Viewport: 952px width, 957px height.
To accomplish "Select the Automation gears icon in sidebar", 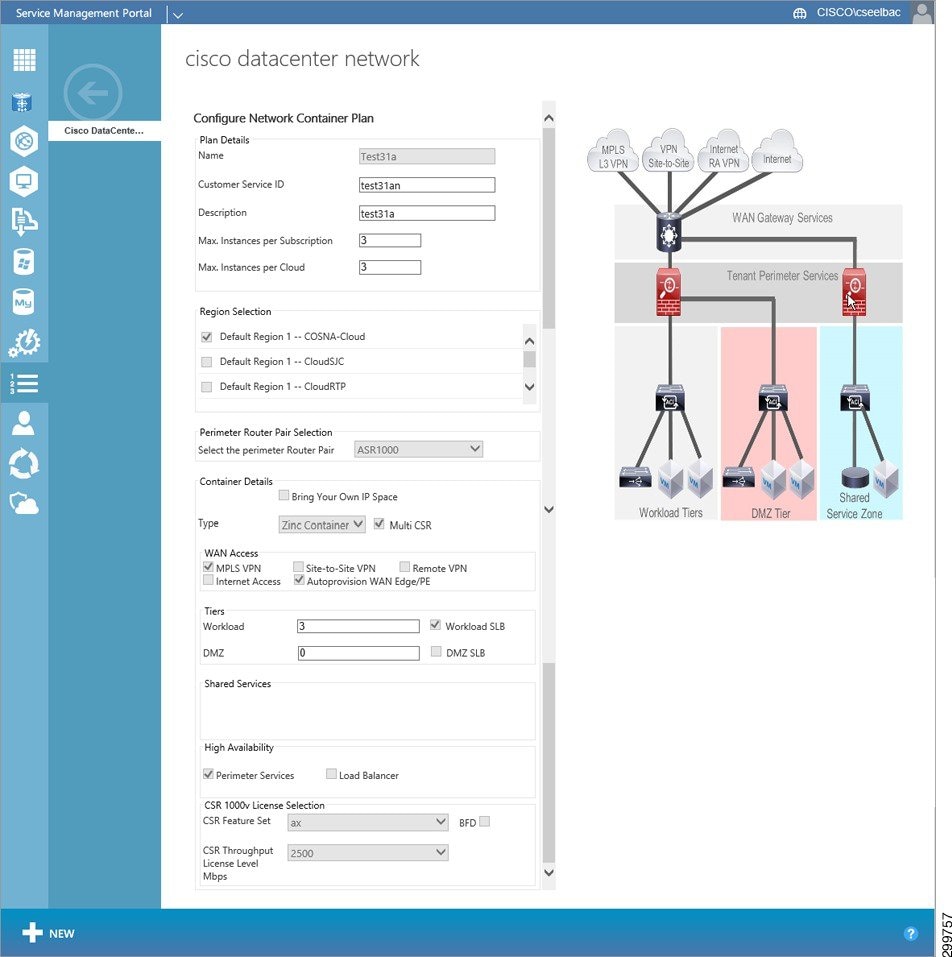I will pos(24,342).
